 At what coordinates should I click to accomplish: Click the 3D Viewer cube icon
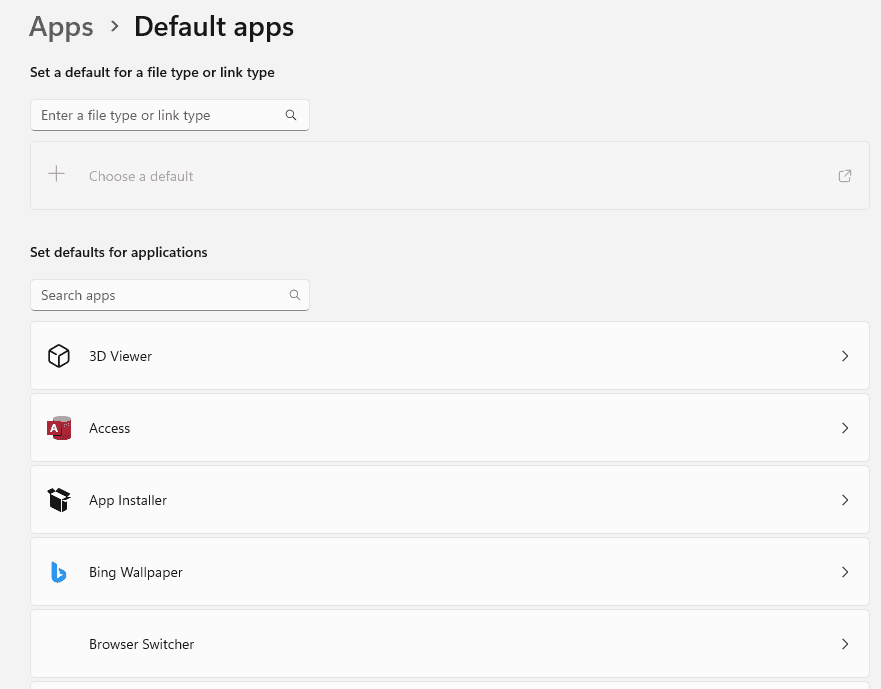coord(58,356)
